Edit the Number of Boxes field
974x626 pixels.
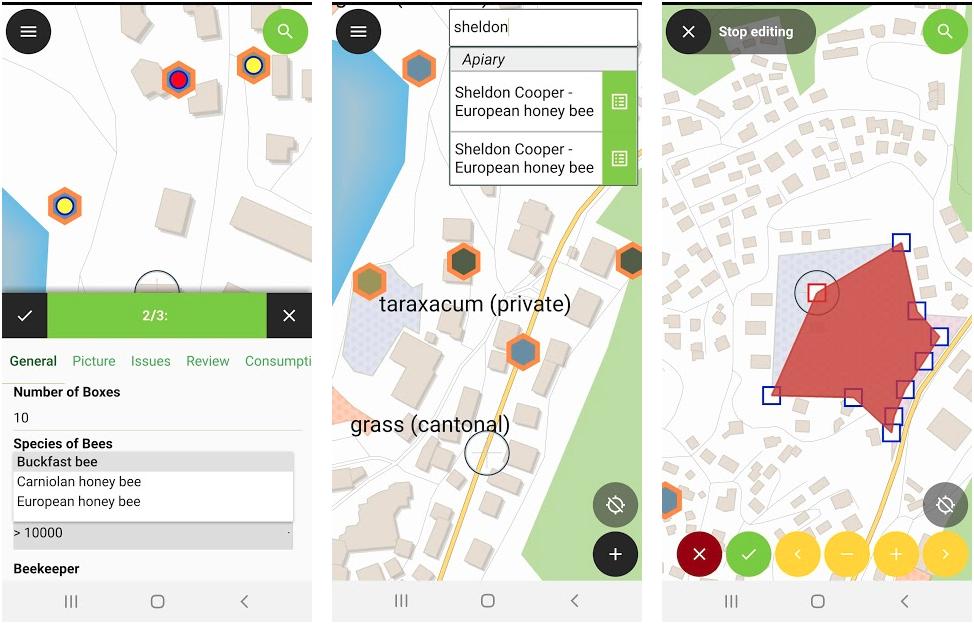[157, 417]
